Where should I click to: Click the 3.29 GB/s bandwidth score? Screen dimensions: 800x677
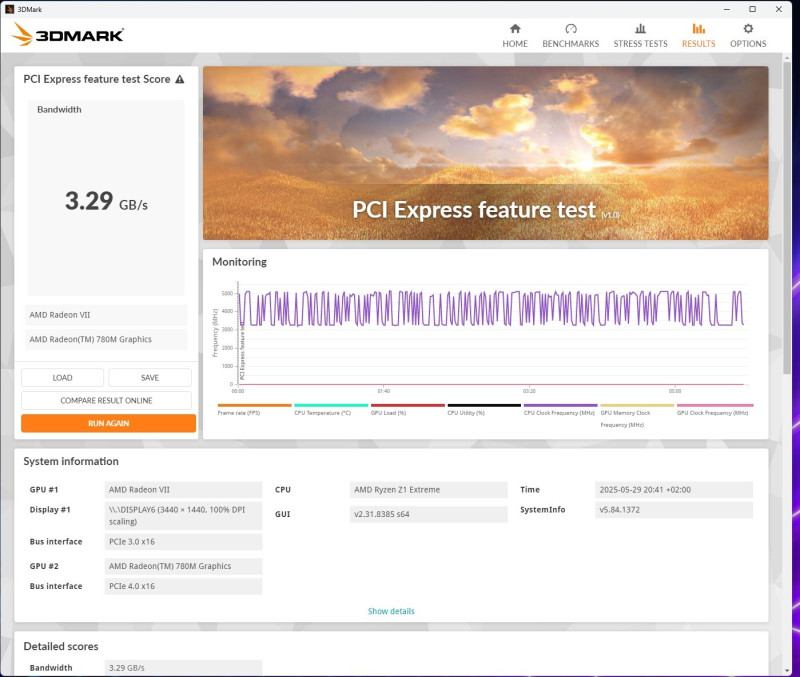[106, 201]
